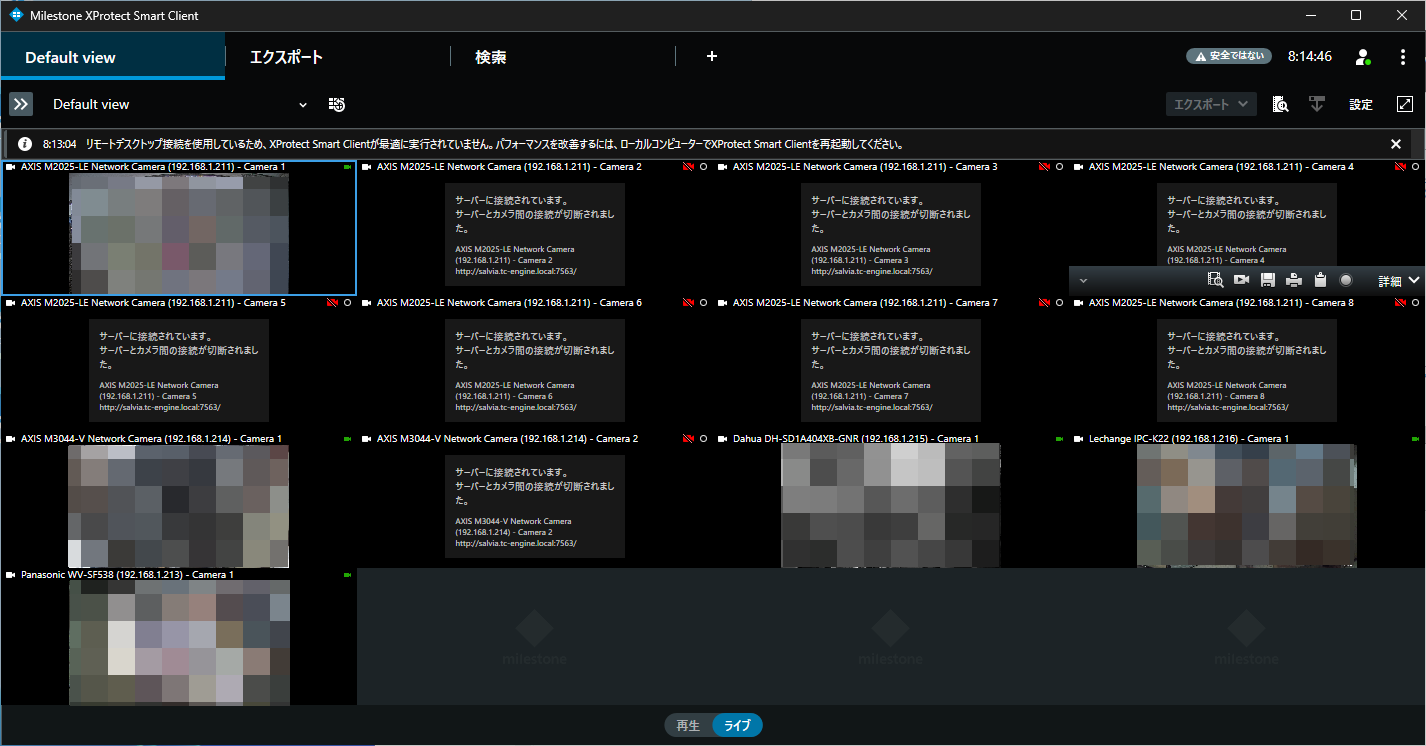Image resolution: width=1426 pixels, height=746 pixels.
Task: Click red connection-lost indicator on AXIS M2025-LE Camera 2
Action: [x=688, y=167]
